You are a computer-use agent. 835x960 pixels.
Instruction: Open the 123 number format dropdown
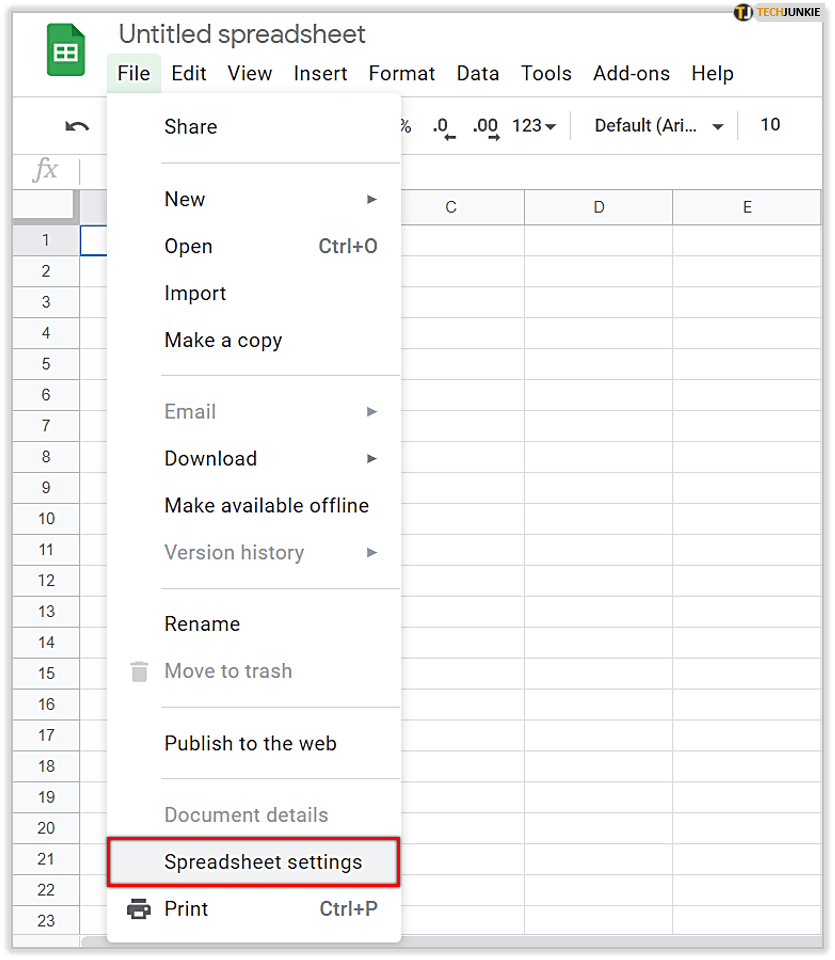534,126
